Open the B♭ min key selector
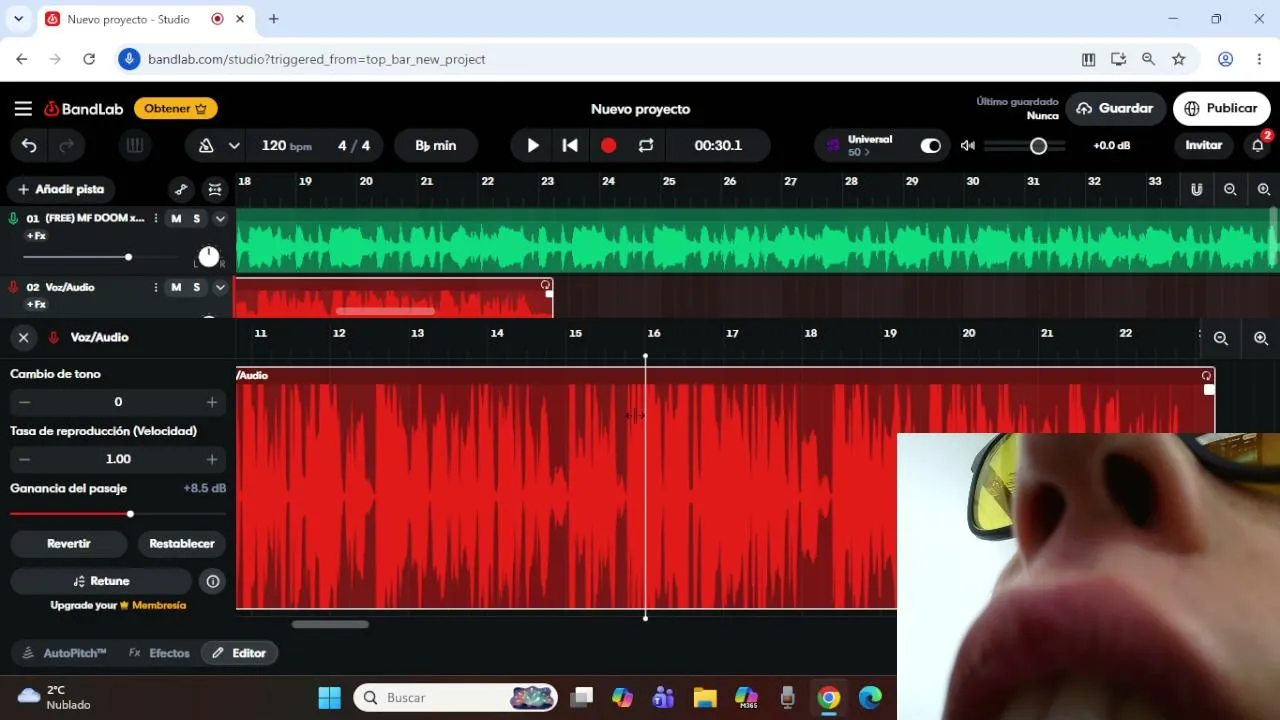 pyautogui.click(x=436, y=146)
